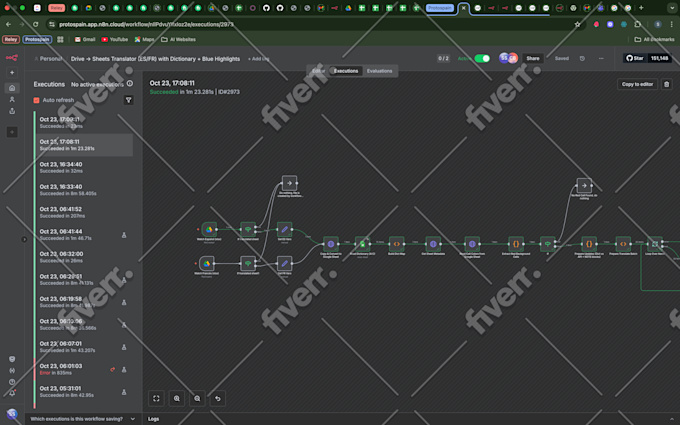This screenshot has width=680, height=425.
Task: Click the info icon beside No active executions
Action: [x=130, y=84]
